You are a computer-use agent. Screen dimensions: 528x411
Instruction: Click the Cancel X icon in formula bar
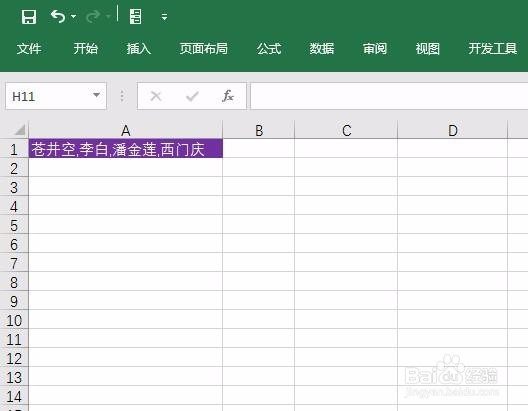[156, 96]
